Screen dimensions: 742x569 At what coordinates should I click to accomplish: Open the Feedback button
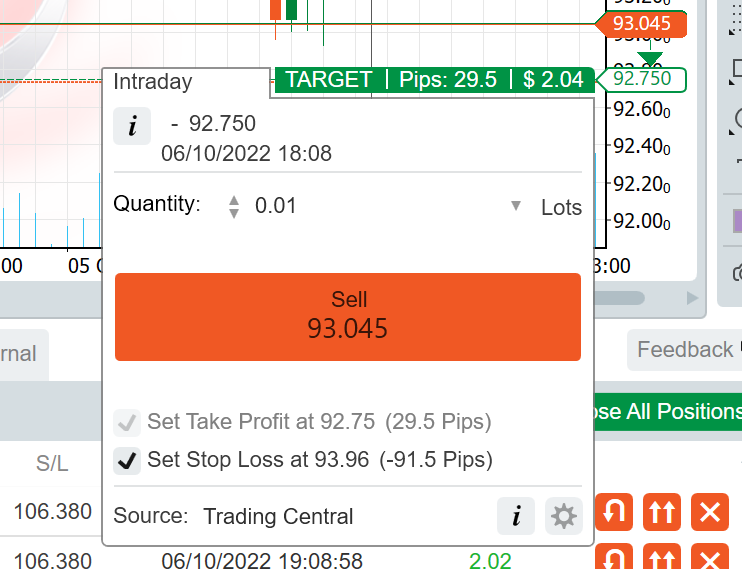[x=685, y=350]
